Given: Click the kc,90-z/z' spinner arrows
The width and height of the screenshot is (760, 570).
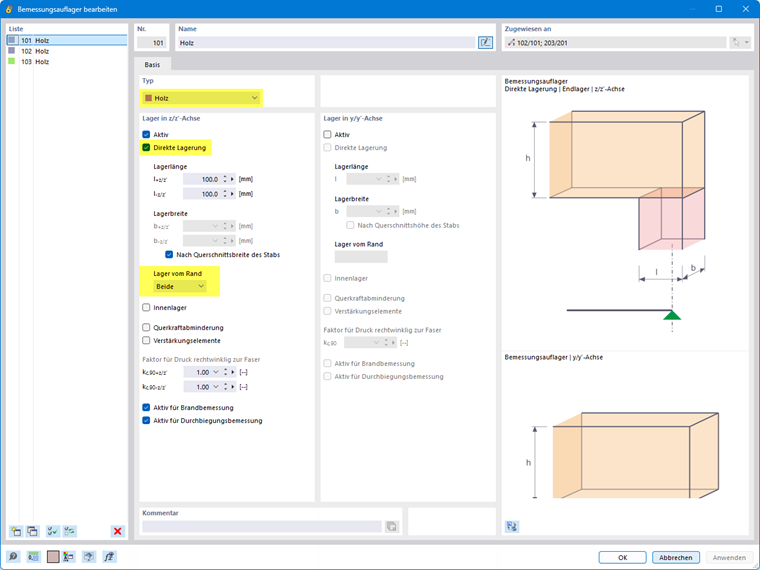Looking at the screenshot, I should click(225, 387).
